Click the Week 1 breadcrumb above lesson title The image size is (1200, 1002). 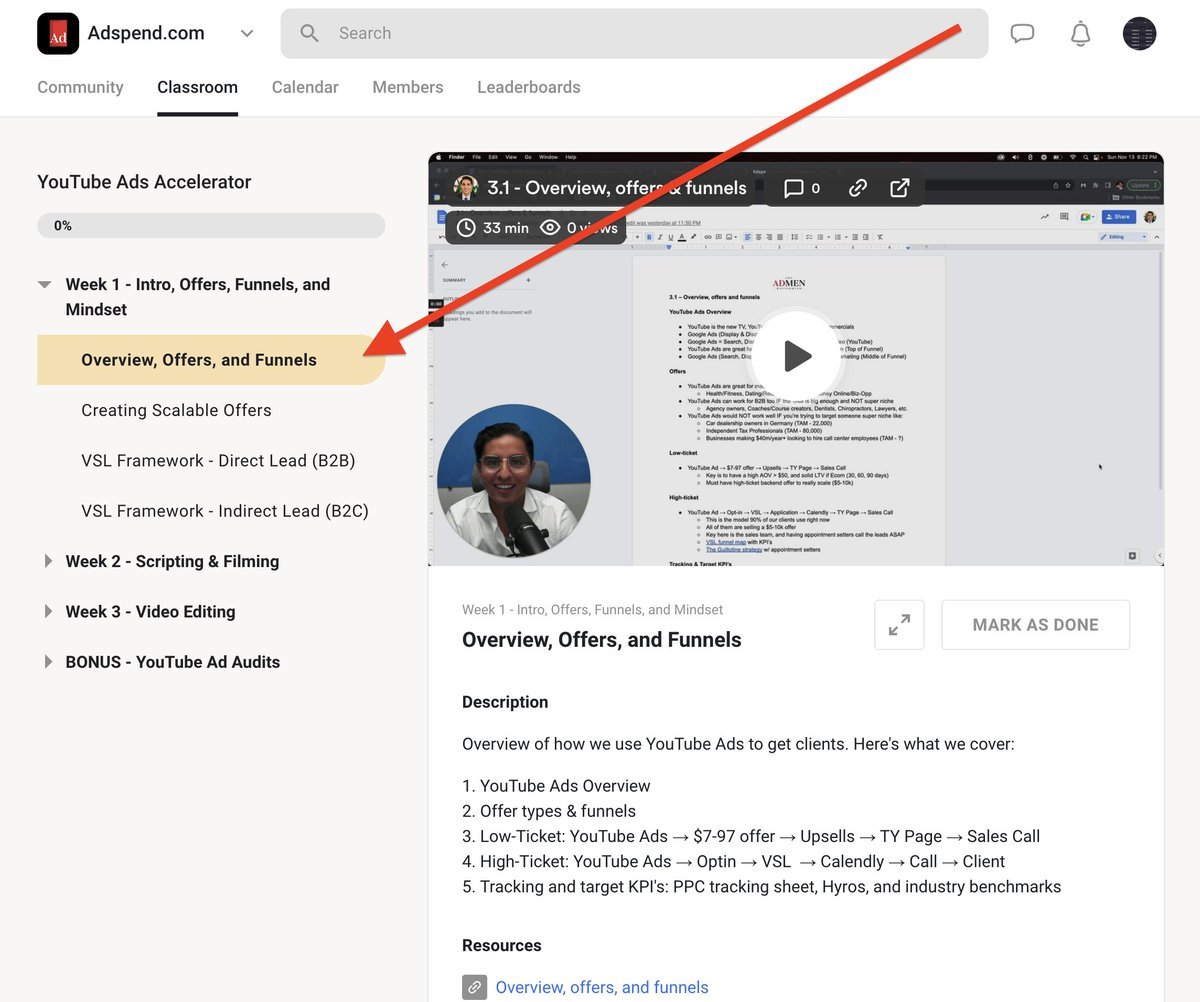[592, 609]
